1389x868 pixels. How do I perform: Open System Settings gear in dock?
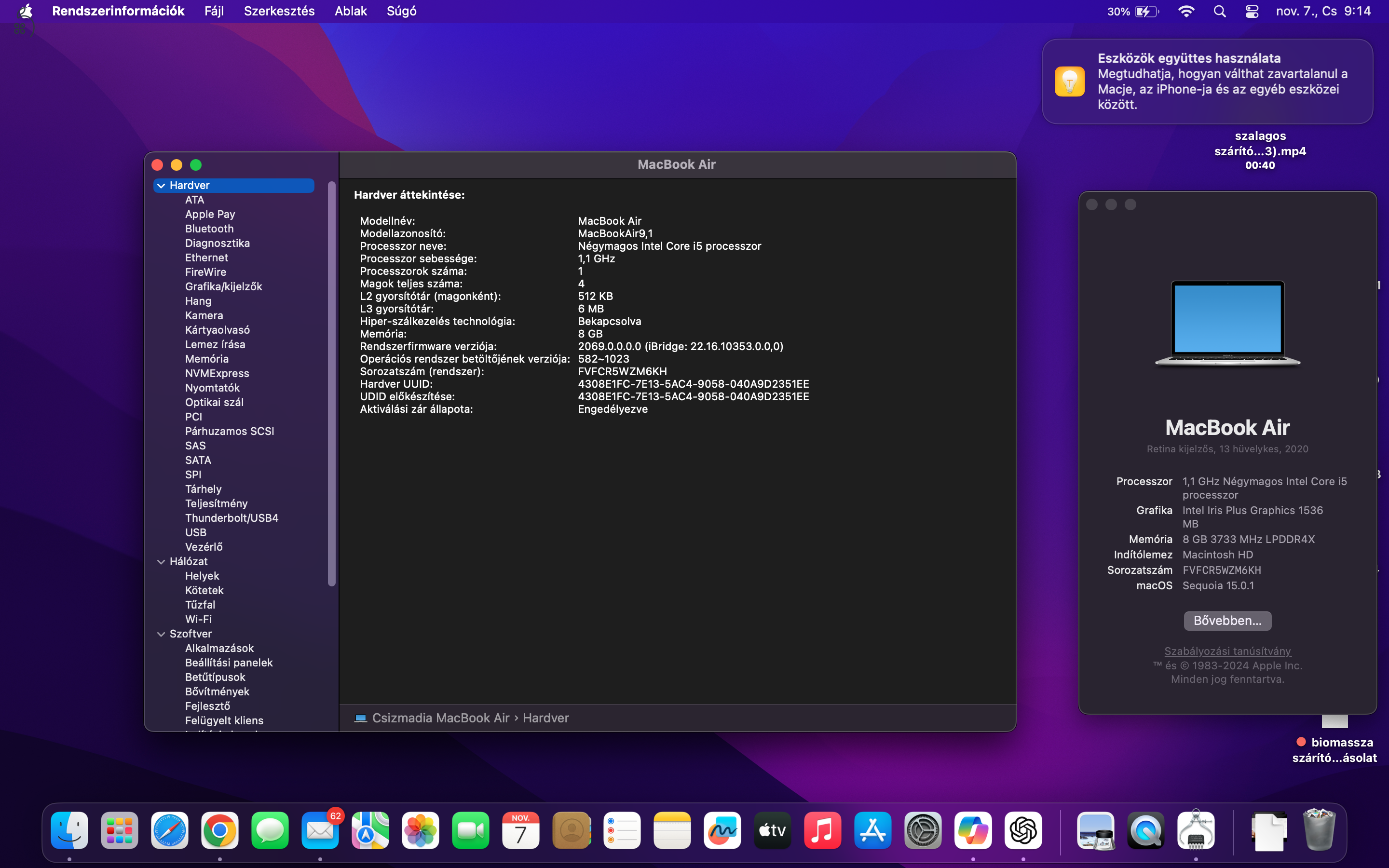[x=922, y=830]
